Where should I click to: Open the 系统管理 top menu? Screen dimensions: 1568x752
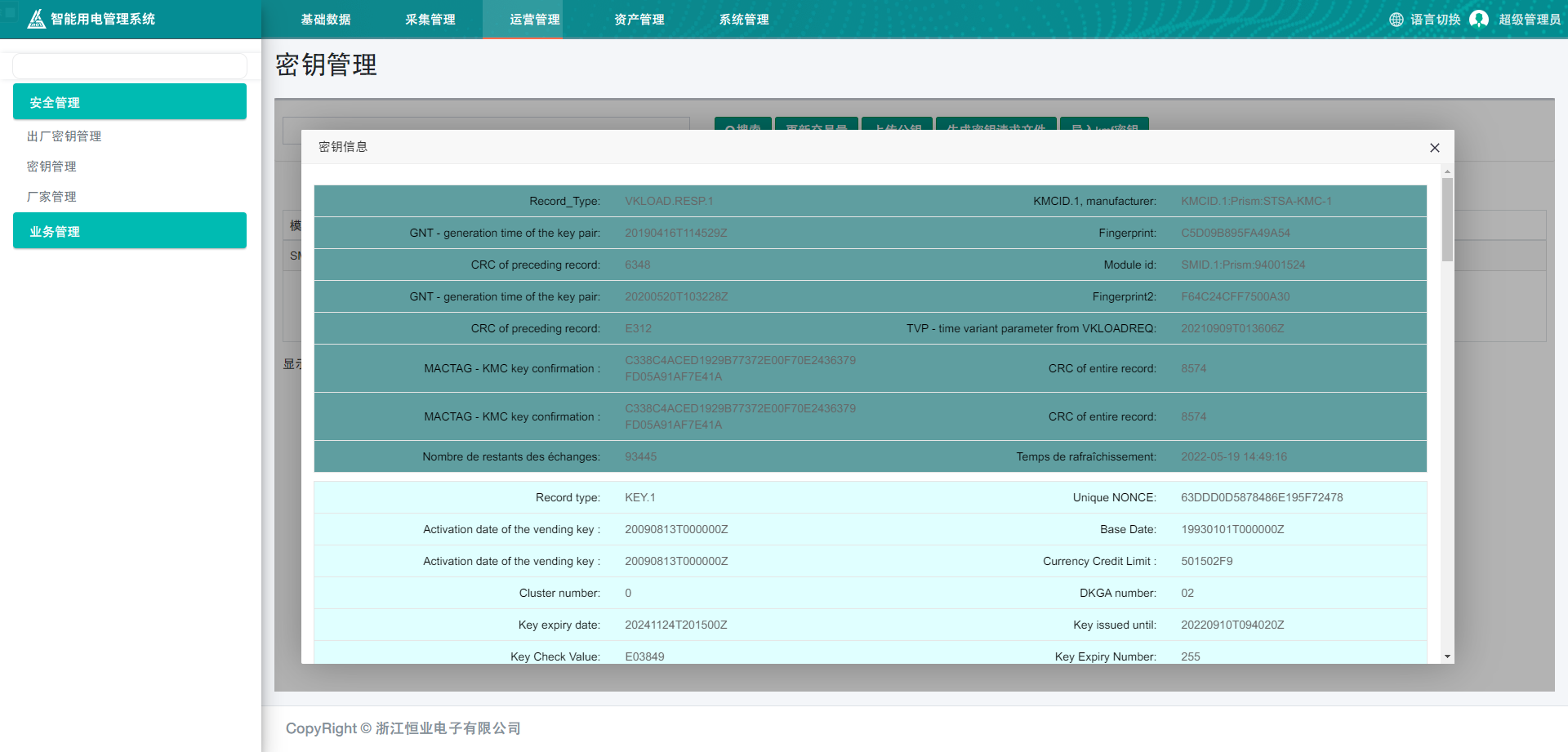tap(744, 20)
